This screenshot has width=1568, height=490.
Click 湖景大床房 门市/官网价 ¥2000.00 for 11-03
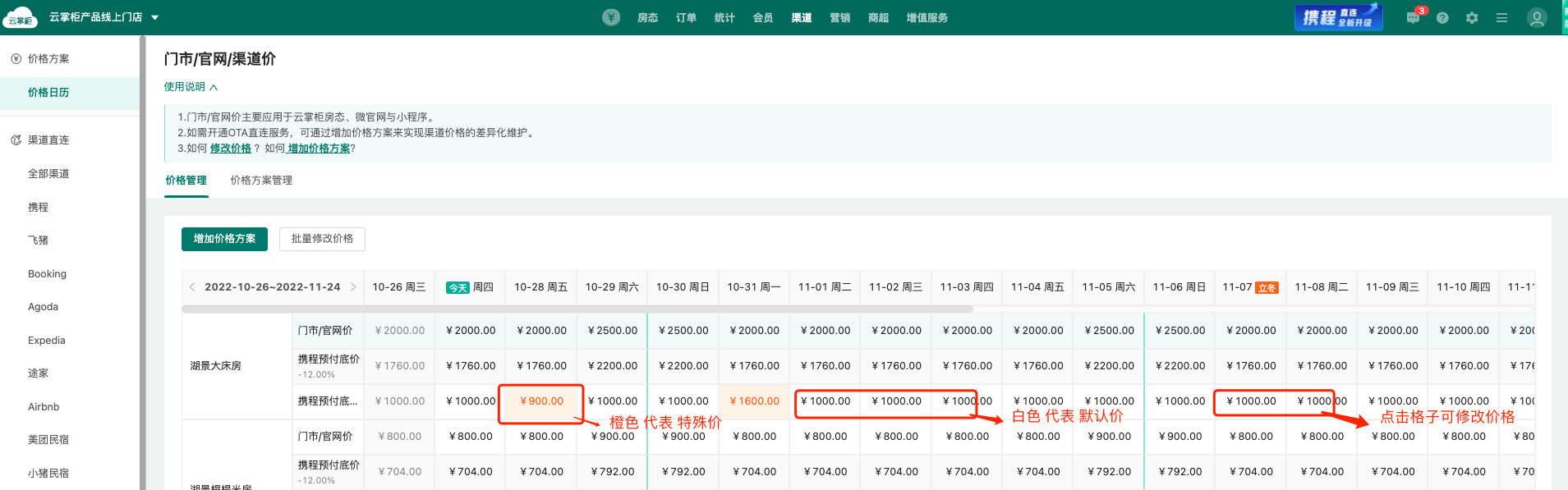pos(967,331)
